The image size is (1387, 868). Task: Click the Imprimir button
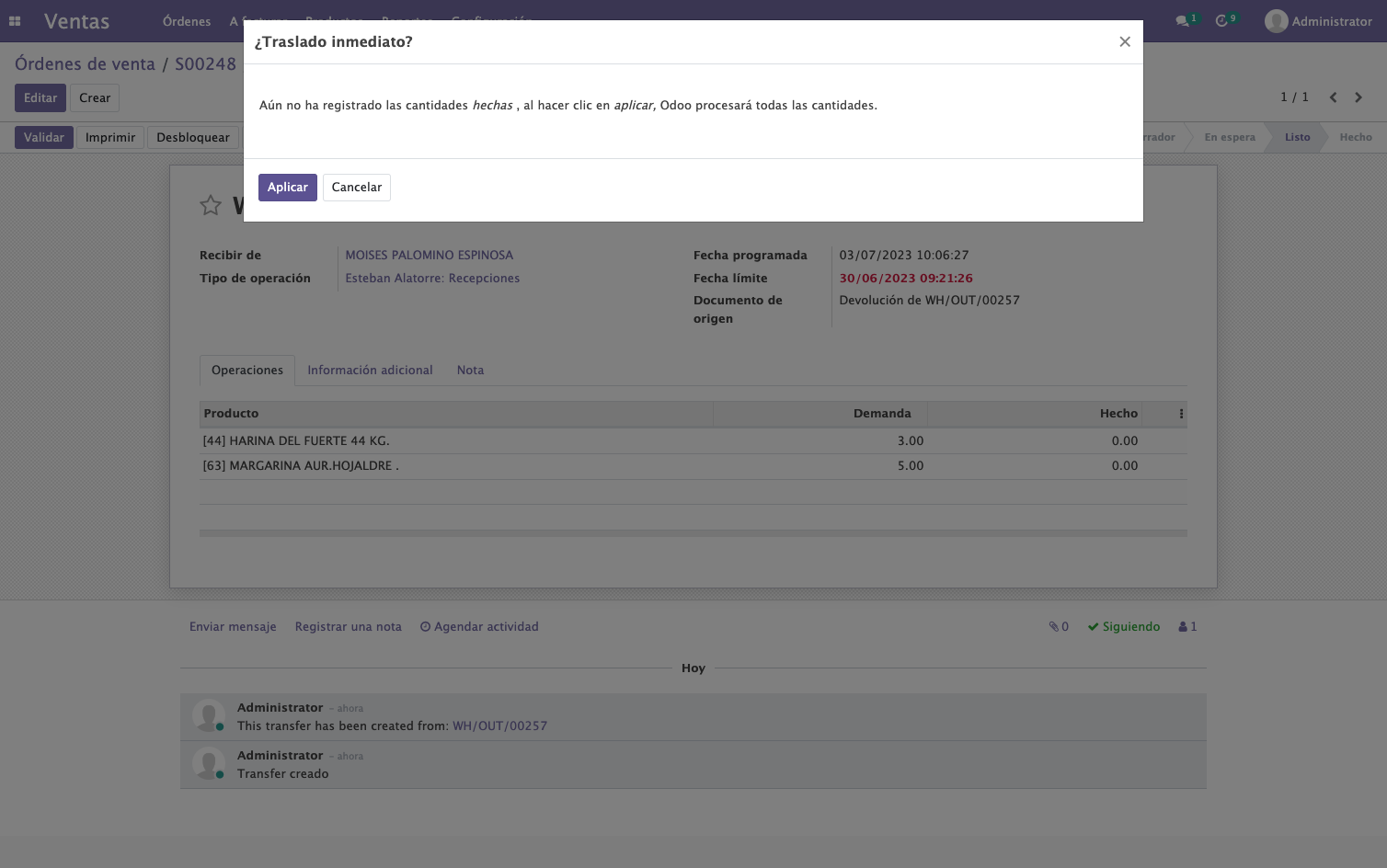point(110,138)
